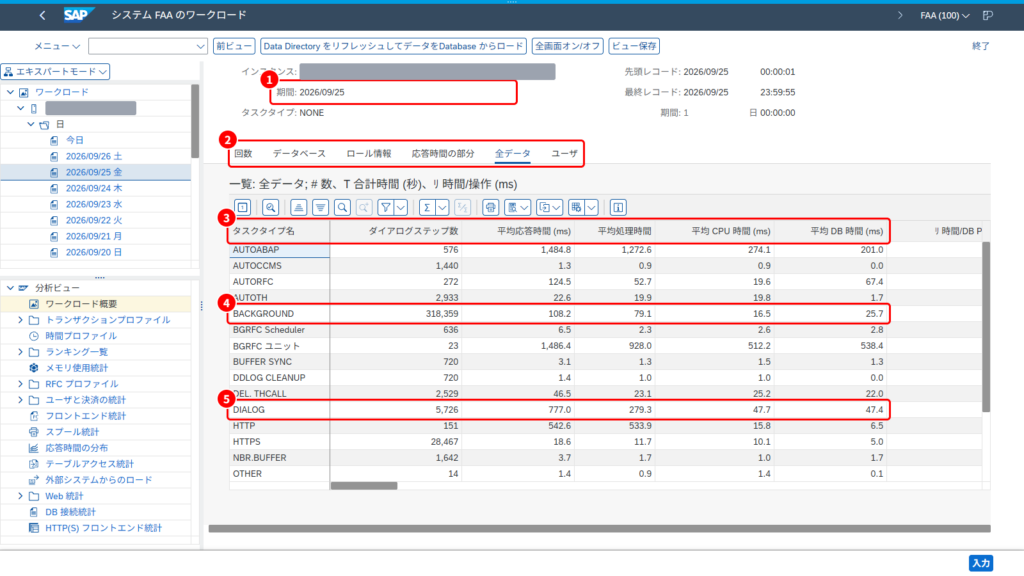Toggle full screen with 全画面オン/オフ
The width and height of the screenshot is (1024, 576).
[x=568, y=46]
